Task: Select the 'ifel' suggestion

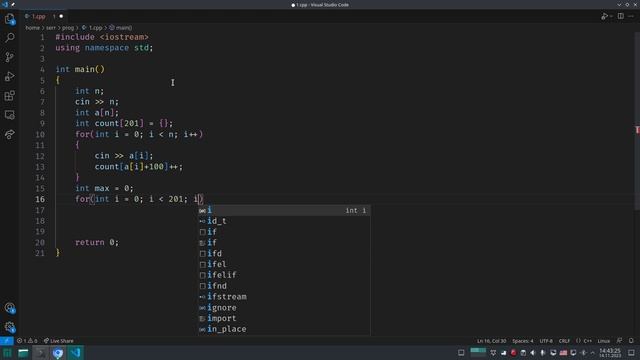Action: (x=284, y=264)
